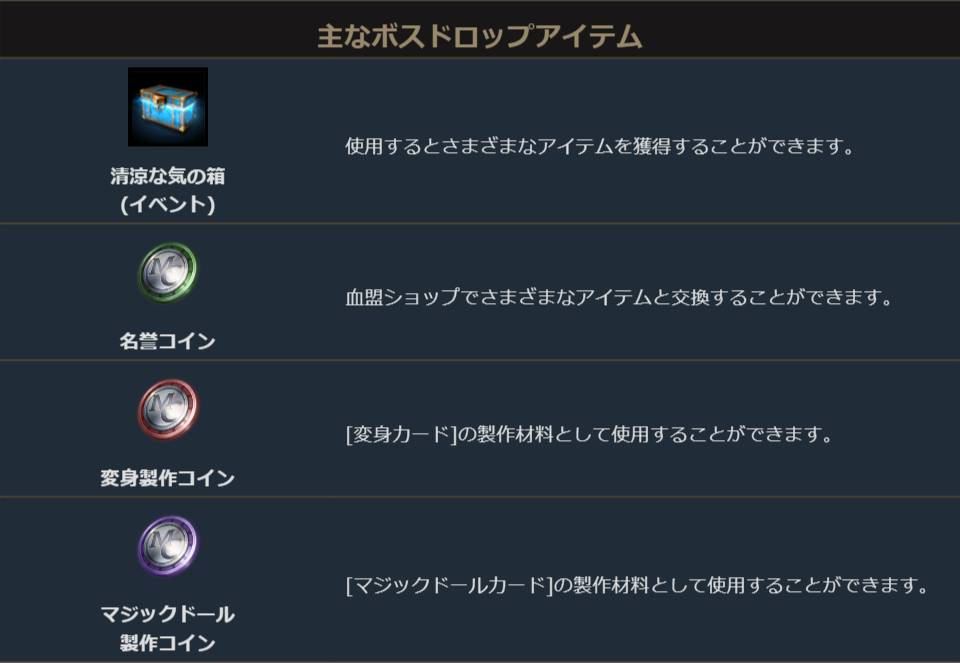This screenshot has height=663, width=960.
Task: Click the 清涼な気の箱 item name
Action: coord(167,177)
